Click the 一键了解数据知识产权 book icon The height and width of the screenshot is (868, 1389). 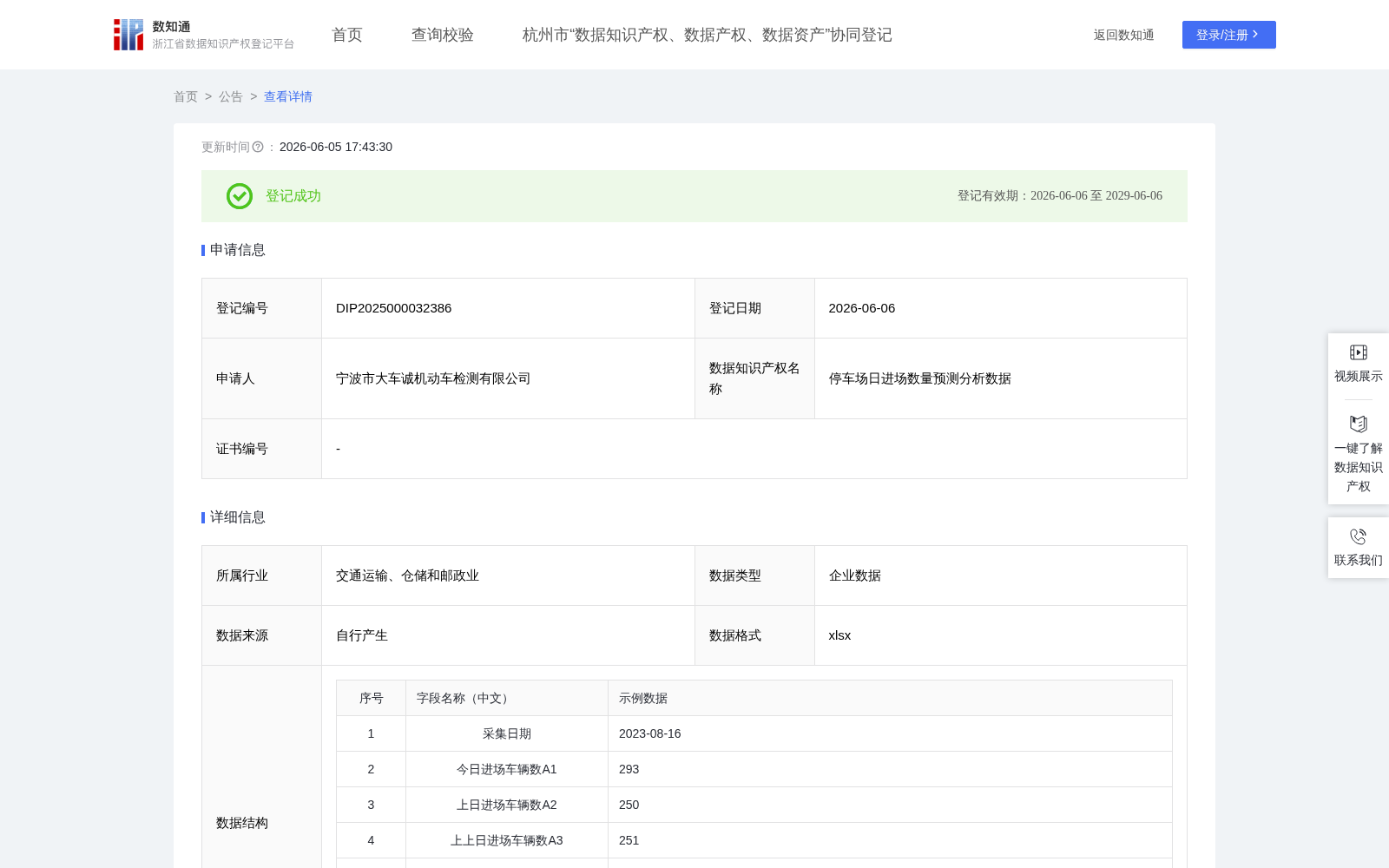tap(1359, 424)
